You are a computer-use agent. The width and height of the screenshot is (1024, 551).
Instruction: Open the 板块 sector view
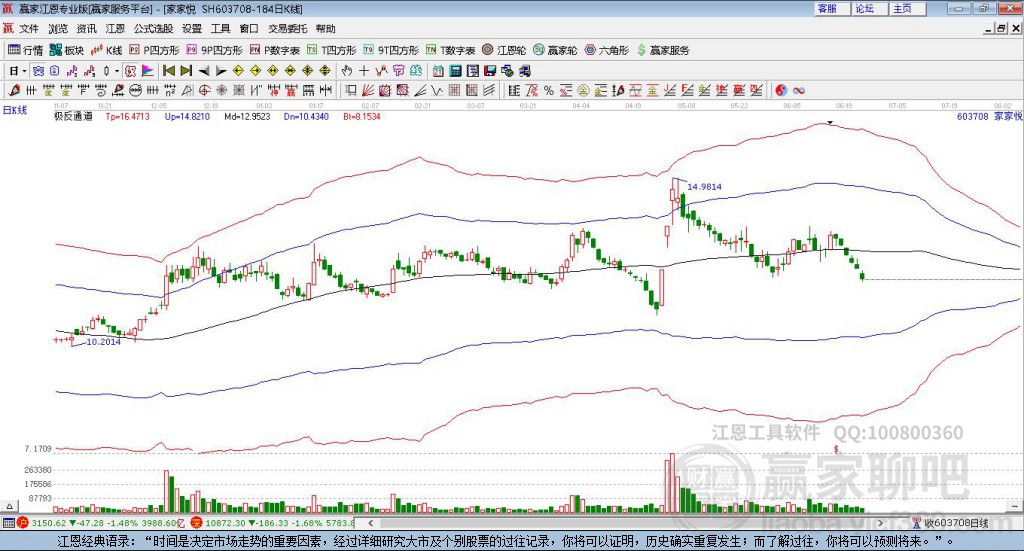(67, 50)
